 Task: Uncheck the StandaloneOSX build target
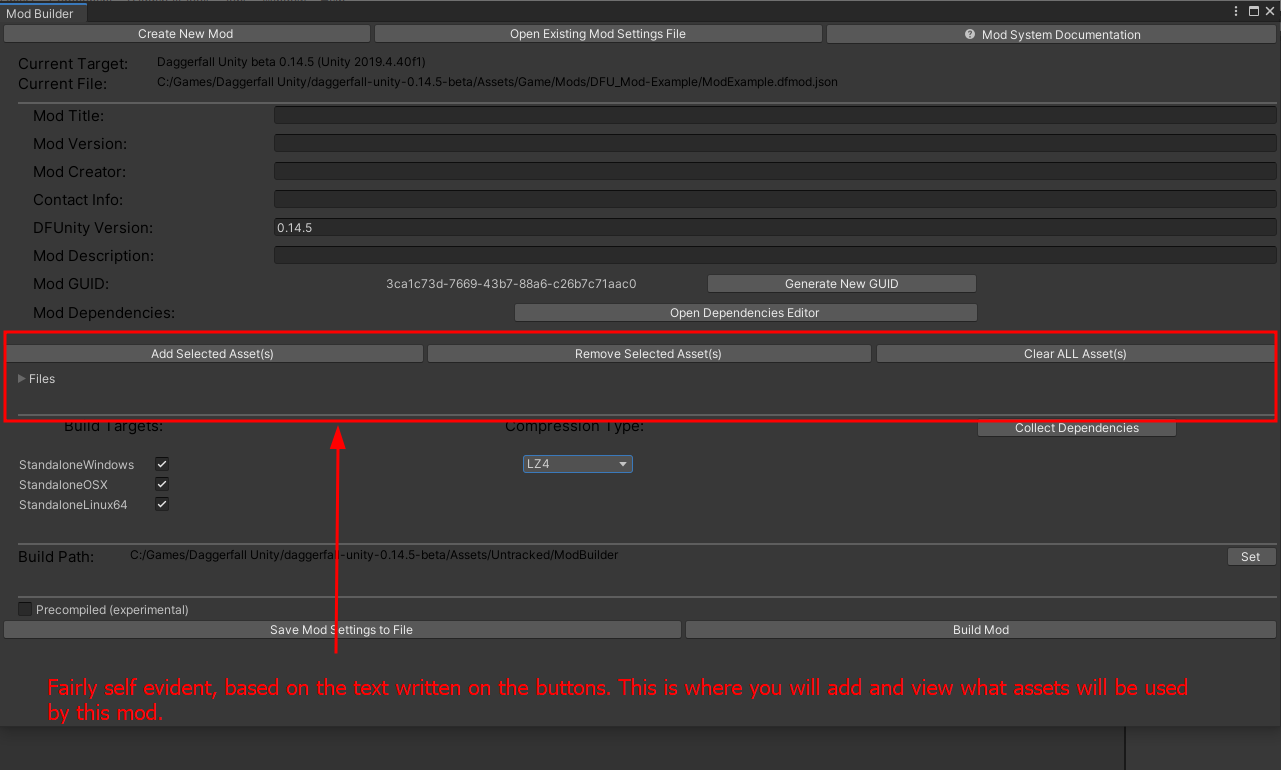[x=162, y=484]
